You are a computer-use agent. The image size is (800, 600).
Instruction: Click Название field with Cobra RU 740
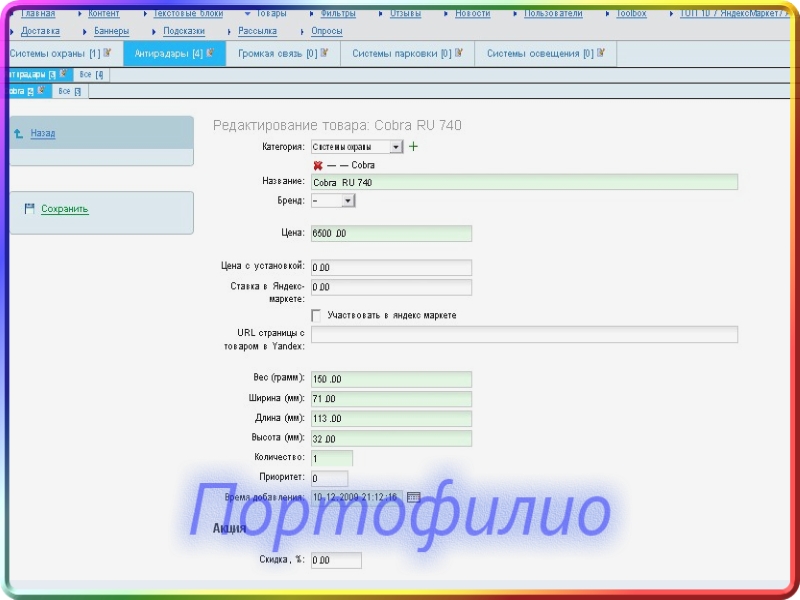pyautogui.click(x=524, y=182)
